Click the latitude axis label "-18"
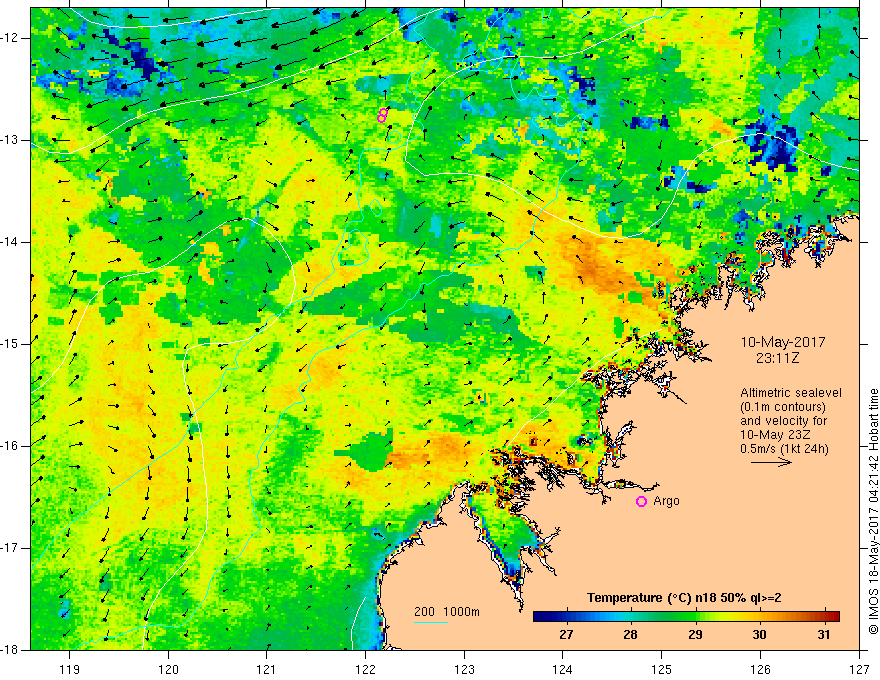 tap(10, 650)
